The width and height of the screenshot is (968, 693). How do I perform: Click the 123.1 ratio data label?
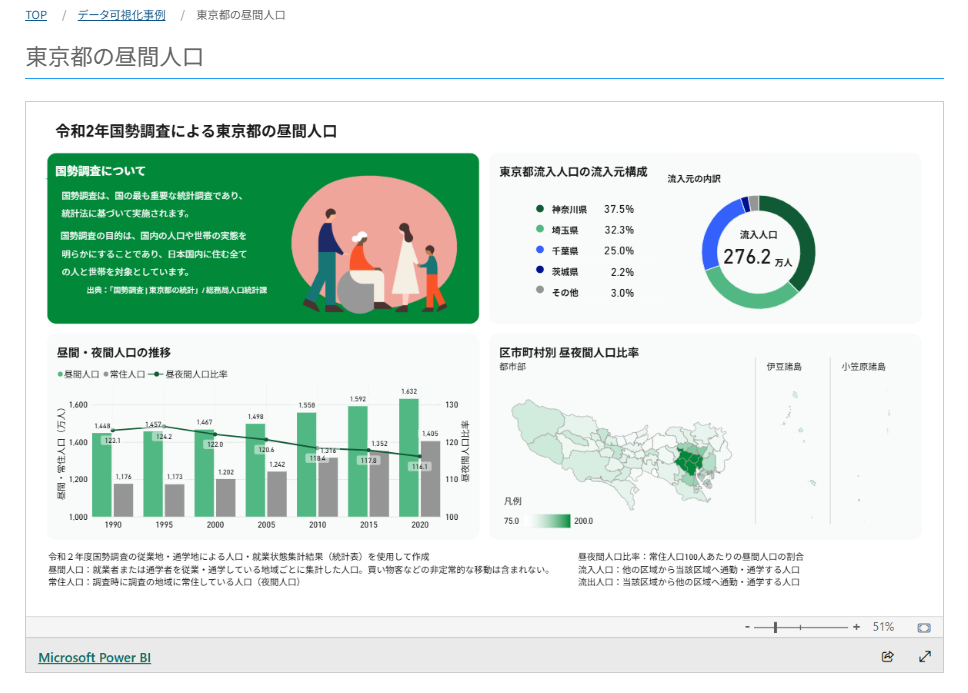[112, 441]
